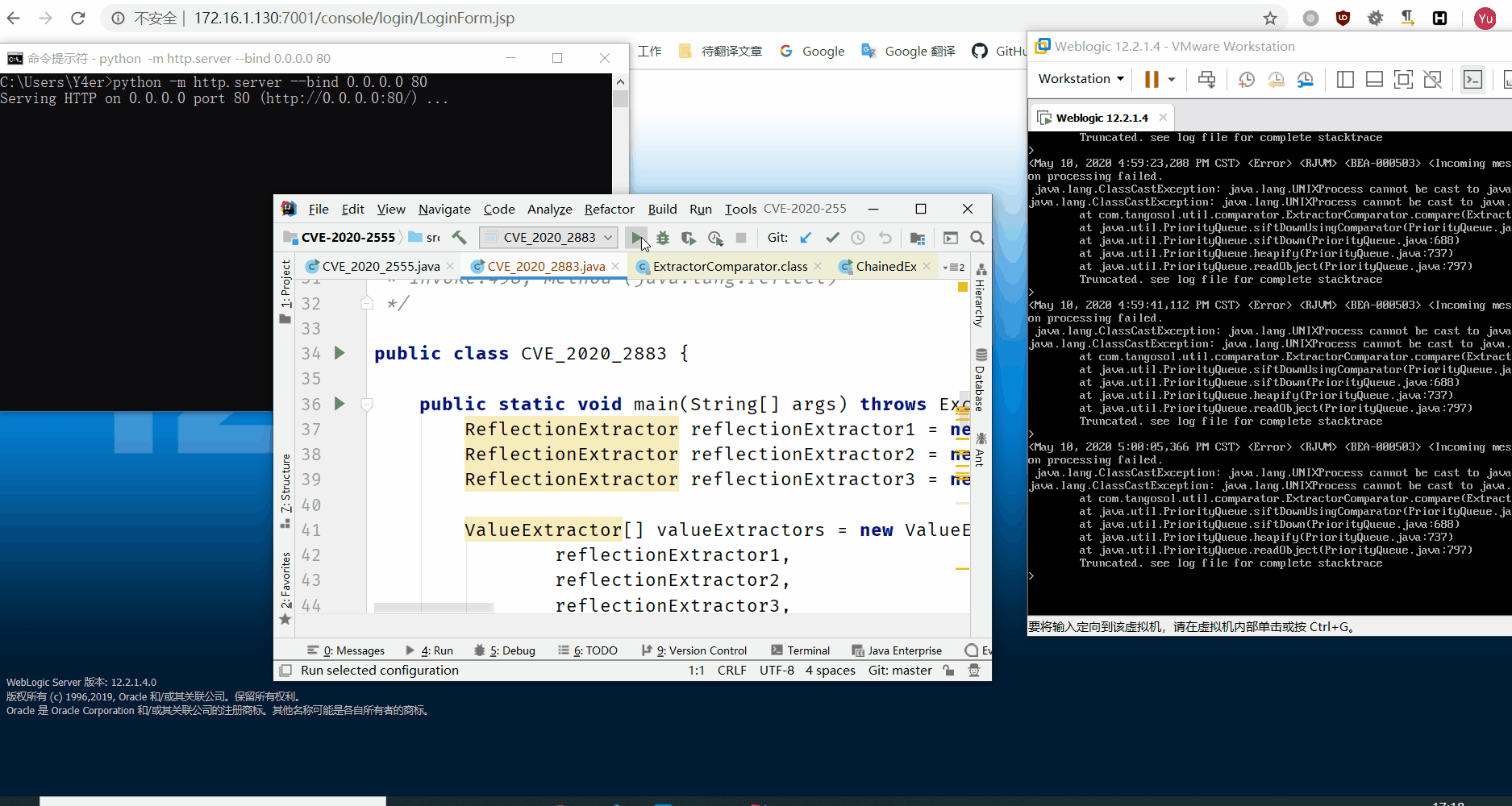This screenshot has height=806, width=1512.
Task: Toggle IntelliJ tool window quick access button
Action: pos(285,671)
